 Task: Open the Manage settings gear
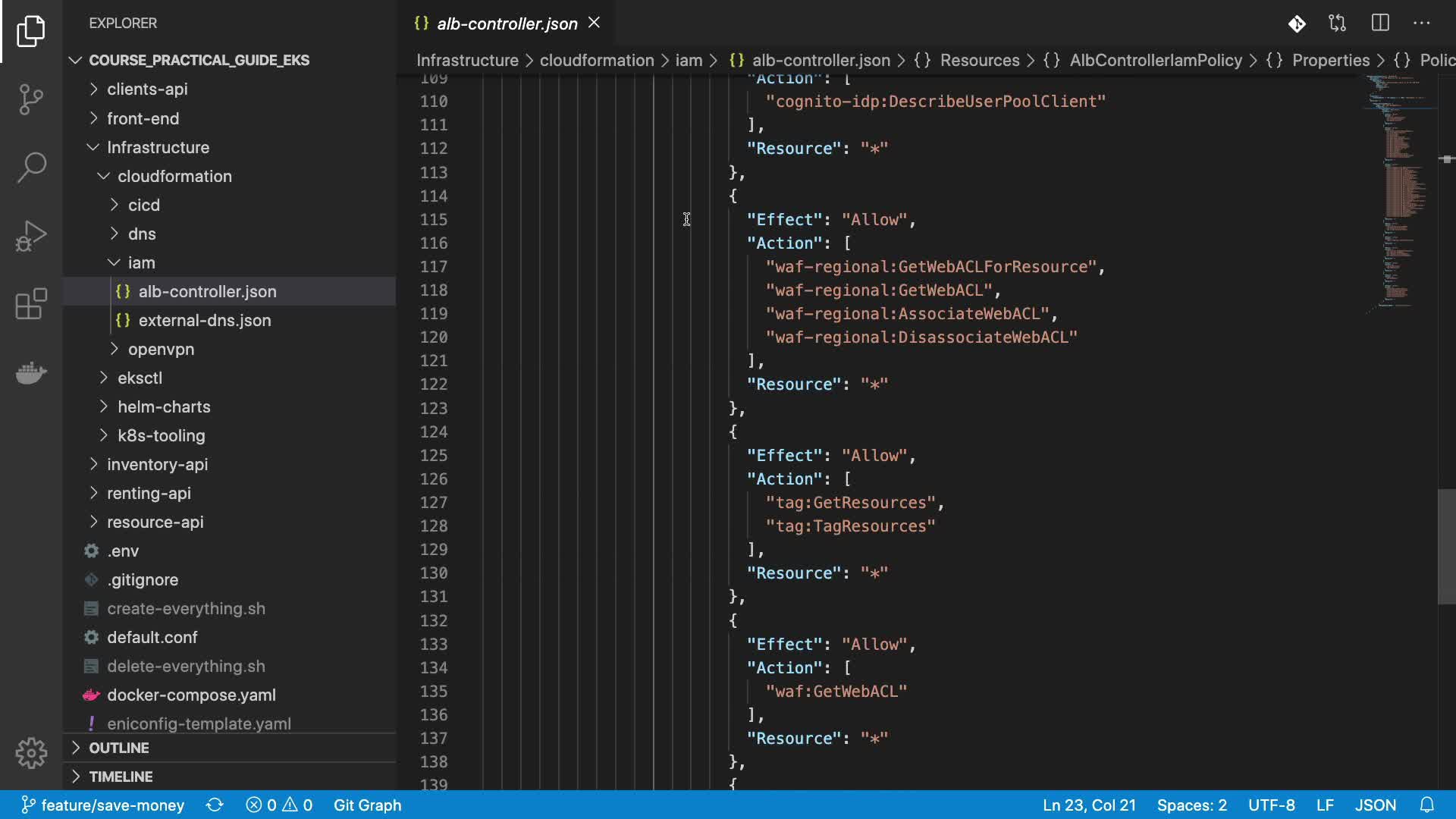click(x=30, y=753)
